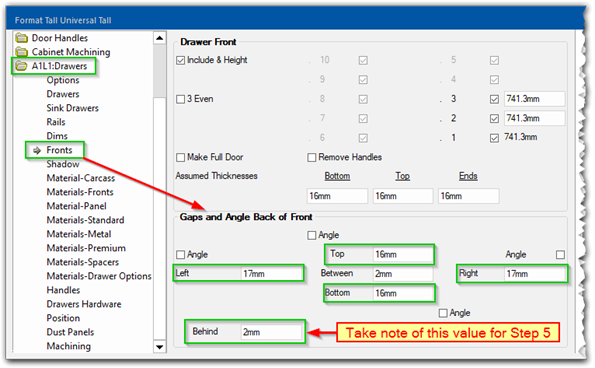Image resolution: width=595 pixels, height=368 pixels.
Task: Open the Dust Panels page
Action: point(70,332)
